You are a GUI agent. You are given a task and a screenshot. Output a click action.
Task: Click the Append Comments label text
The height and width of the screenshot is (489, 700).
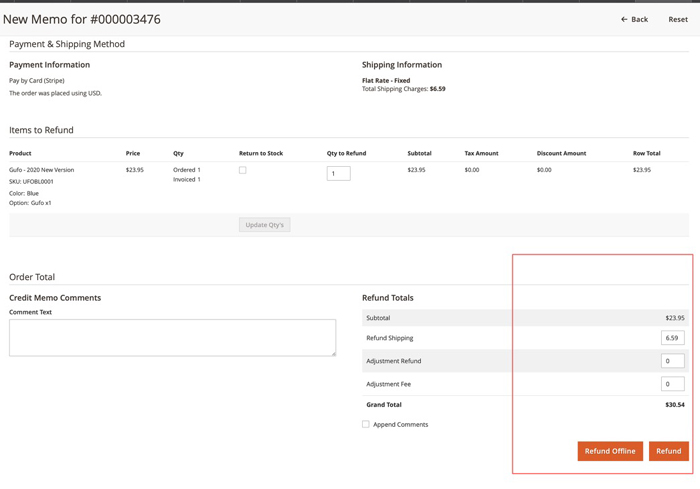400,424
